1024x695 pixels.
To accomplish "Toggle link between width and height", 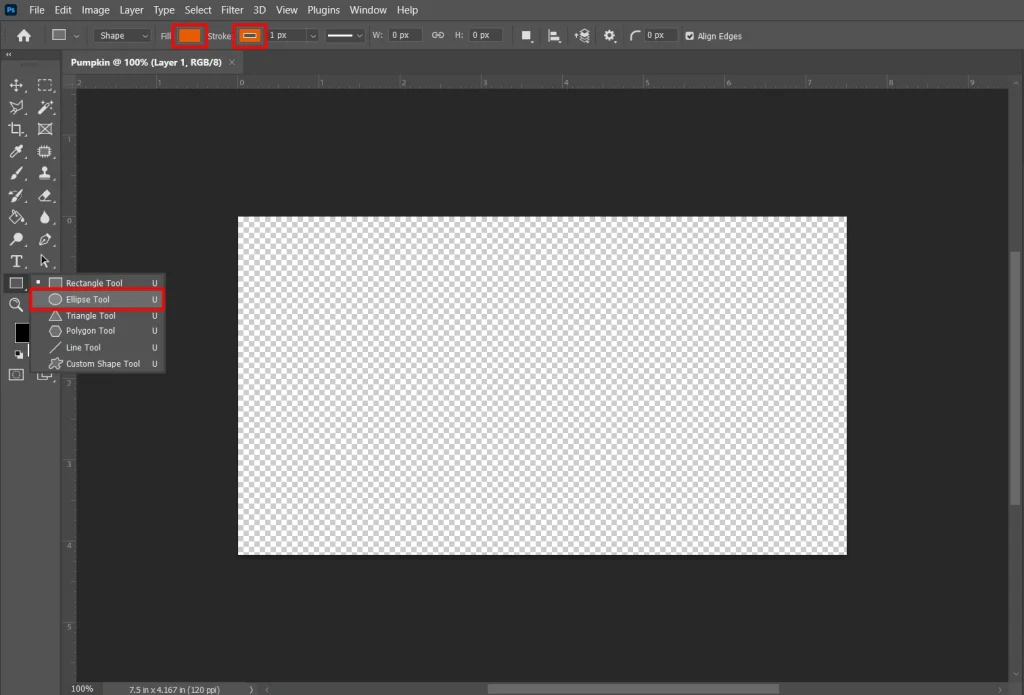I will tap(438, 35).
